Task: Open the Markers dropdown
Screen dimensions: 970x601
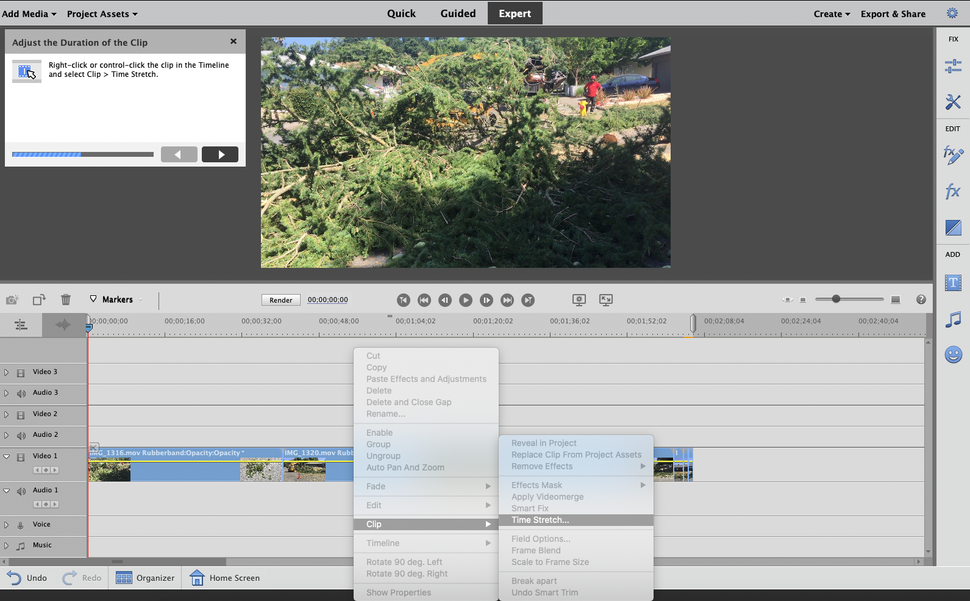Action: click(117, 299)
